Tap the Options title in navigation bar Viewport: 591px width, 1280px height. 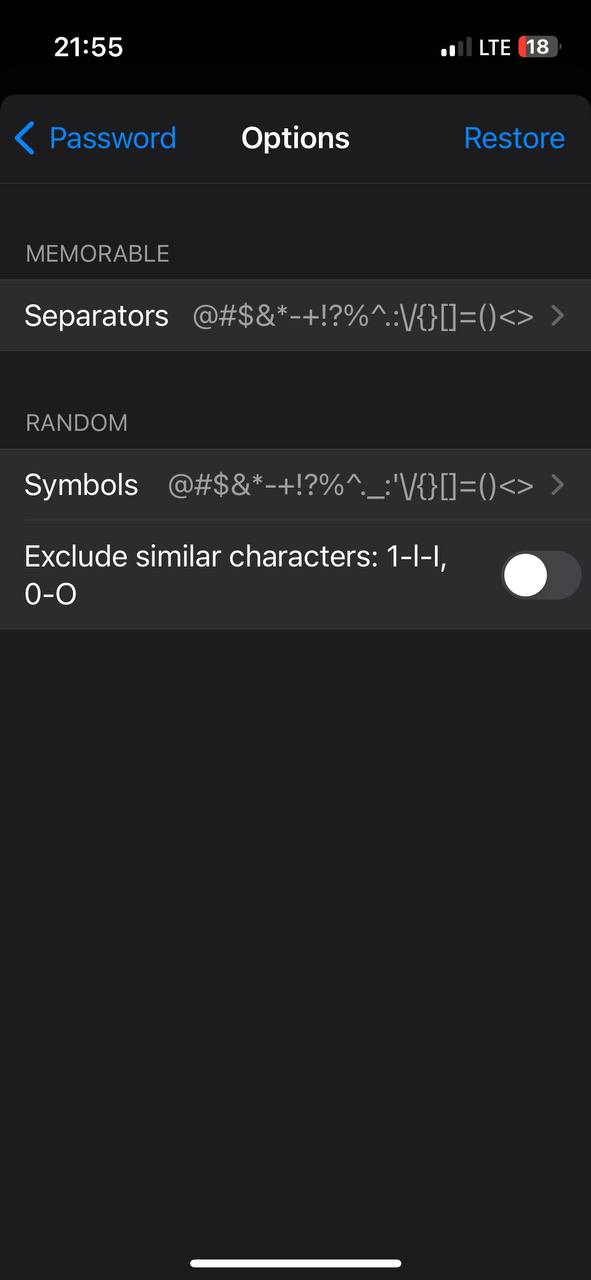pos(295,138)
